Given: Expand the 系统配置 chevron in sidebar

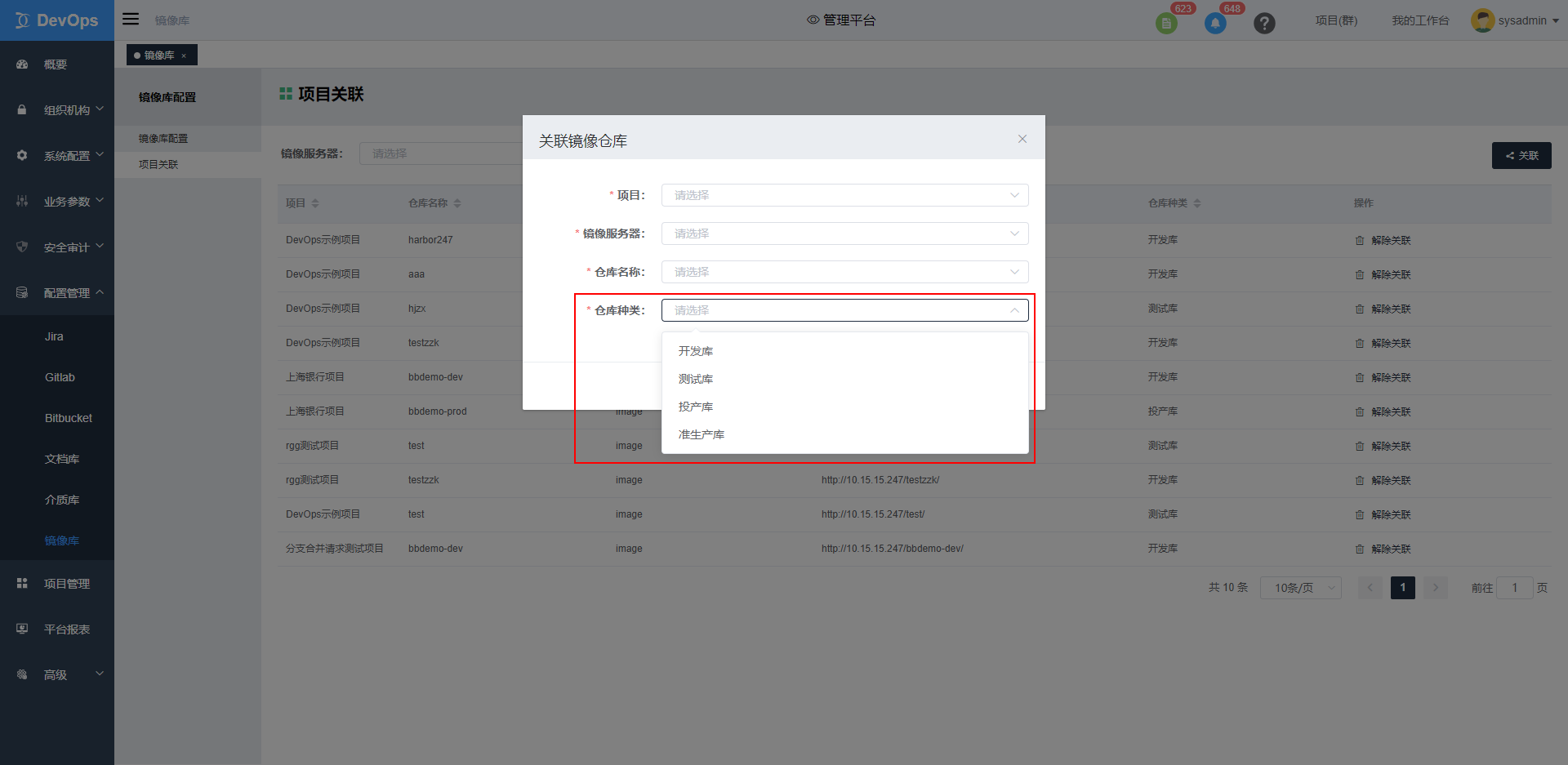Looking at the screenshot, I should 100,154.
